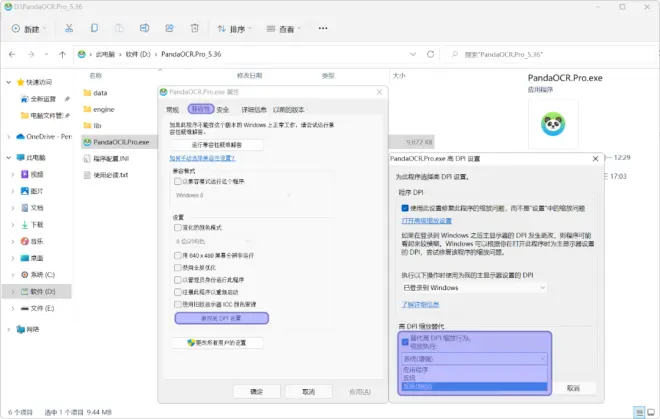This screenshot has height=419, width=660.
Task: Open the three-dot See more menu
Action: click(x=323, y=28)
